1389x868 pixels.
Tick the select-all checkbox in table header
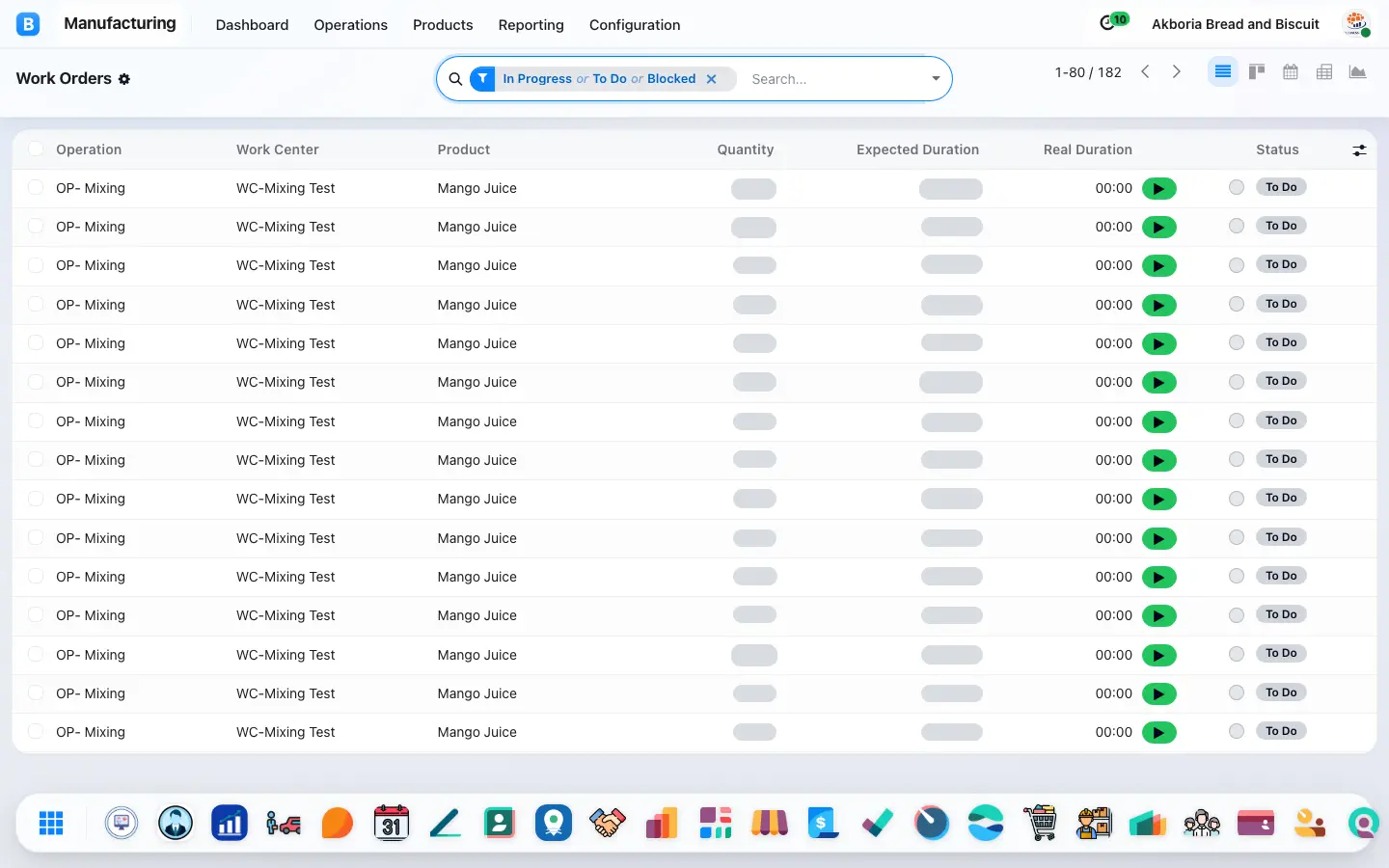point(36,149)
